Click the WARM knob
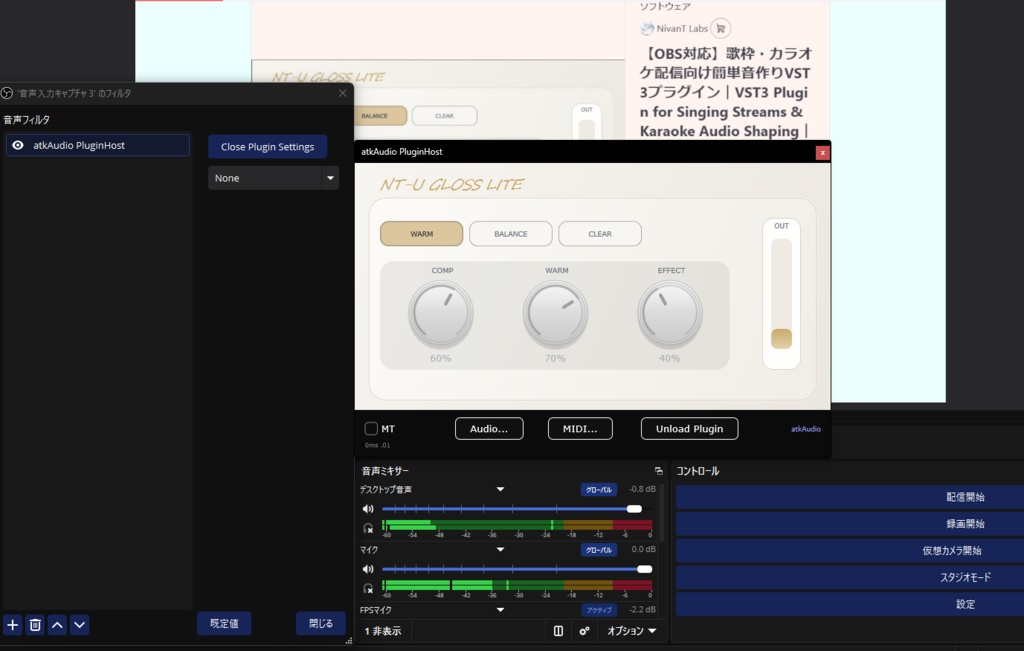The height and width of the screenshot is (651, 1024). coord(555,313)
